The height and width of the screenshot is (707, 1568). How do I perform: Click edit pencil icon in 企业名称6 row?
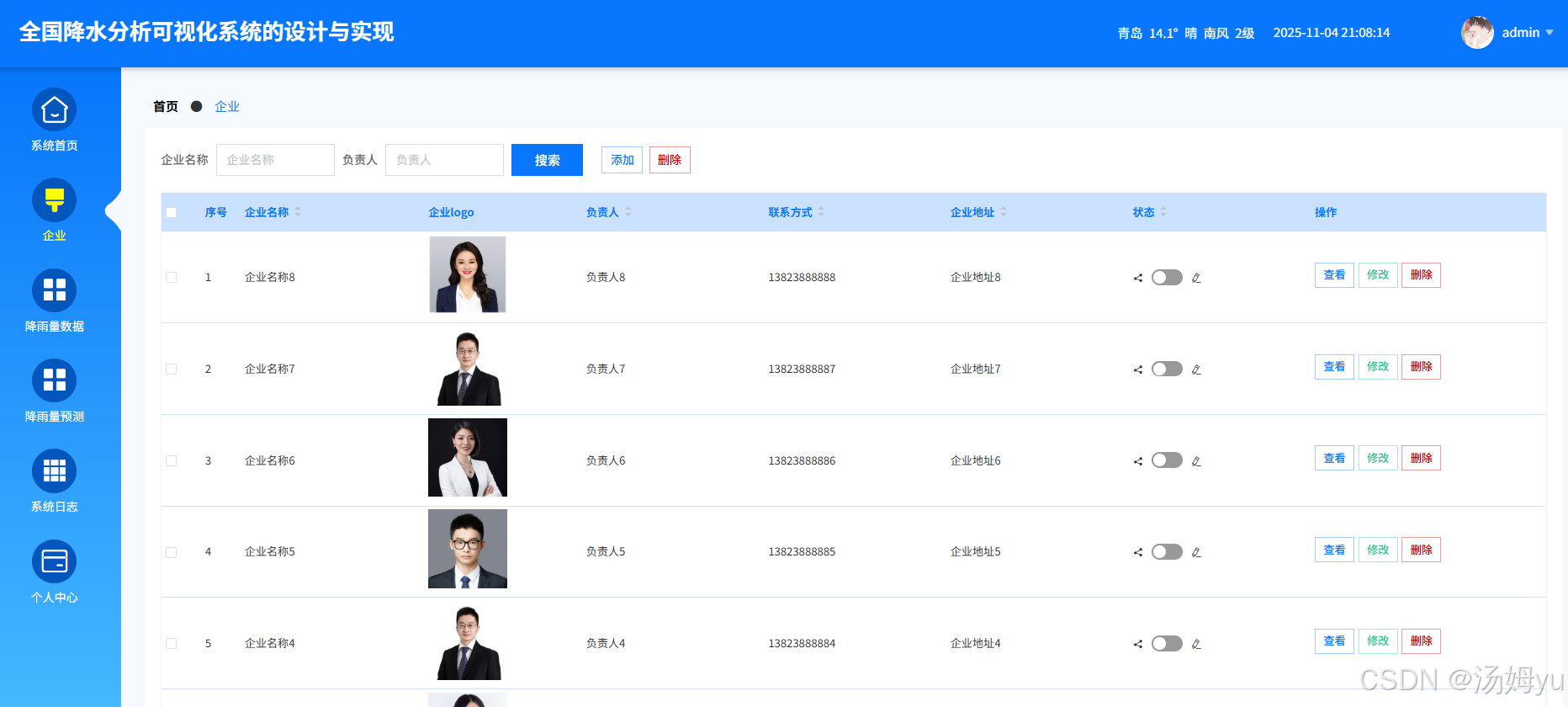click(1196, 461)
